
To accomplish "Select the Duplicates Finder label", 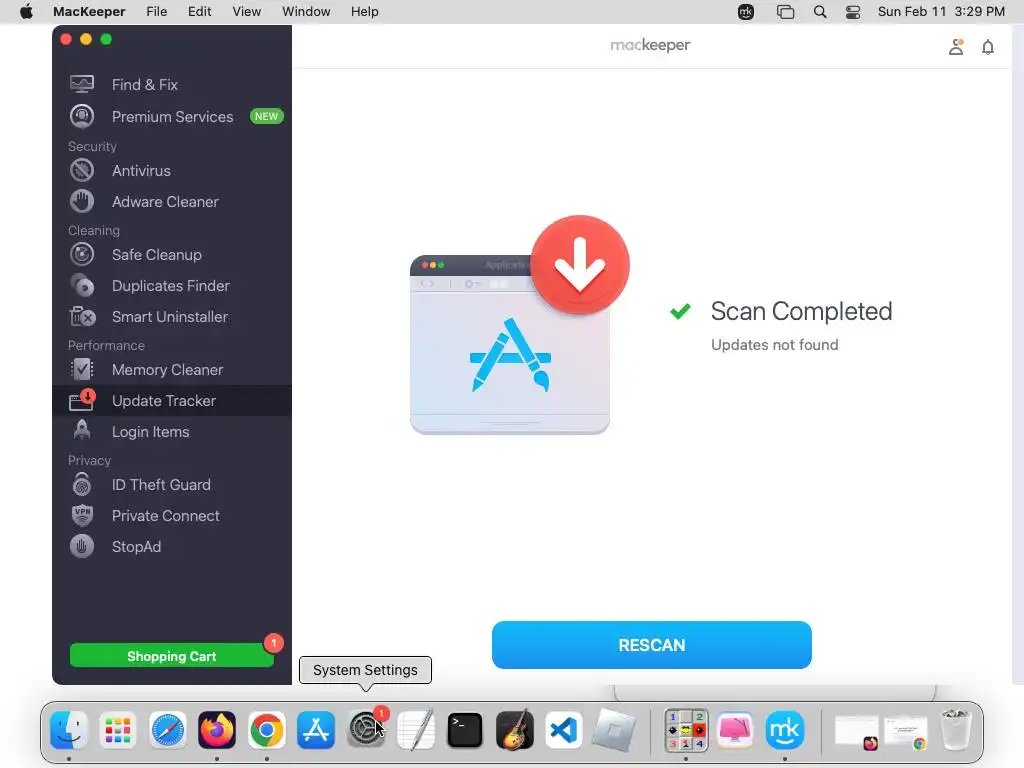I will click(170, 285).
